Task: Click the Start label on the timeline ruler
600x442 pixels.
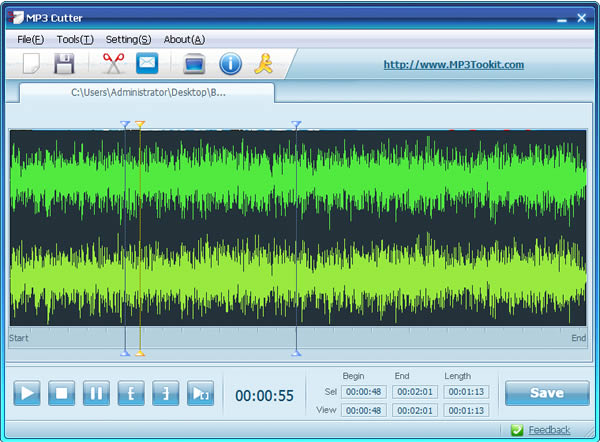Action: point(19,338)
